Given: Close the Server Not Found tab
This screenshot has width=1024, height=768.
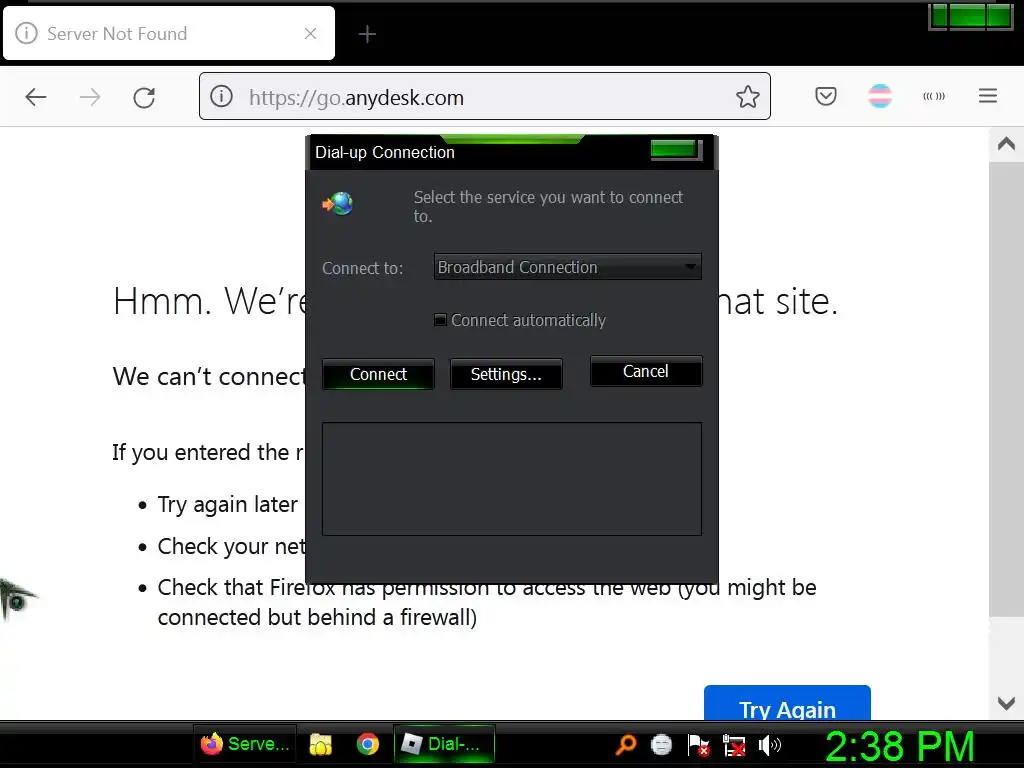Looking at the screenshot, I should coord(310,33).
